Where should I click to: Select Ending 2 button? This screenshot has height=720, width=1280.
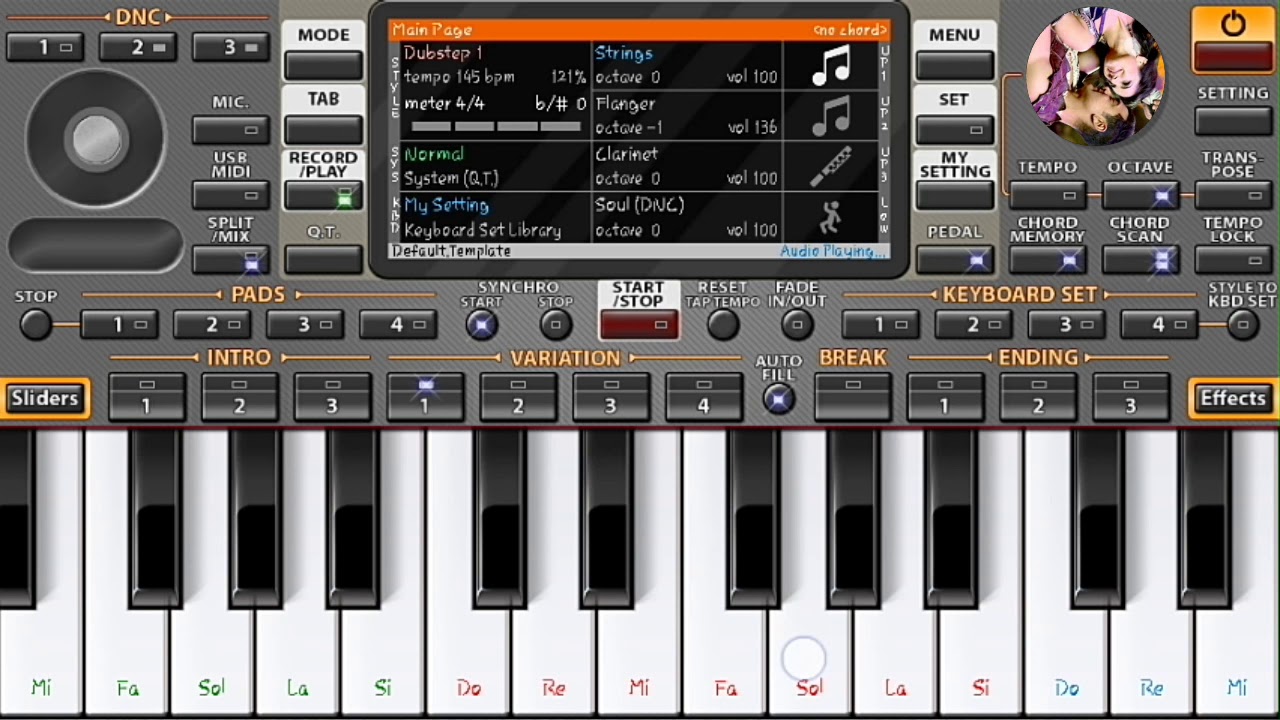click(x=1038, y=397)
